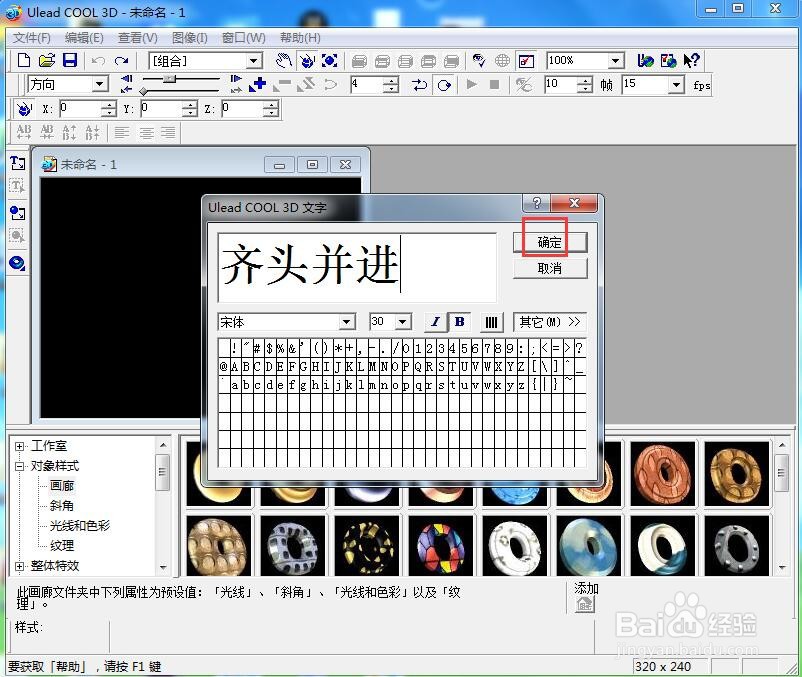Toggle the ping-pong mode icon
The height and width of the screenshot is (677, 802).
(x=419, y=84)
